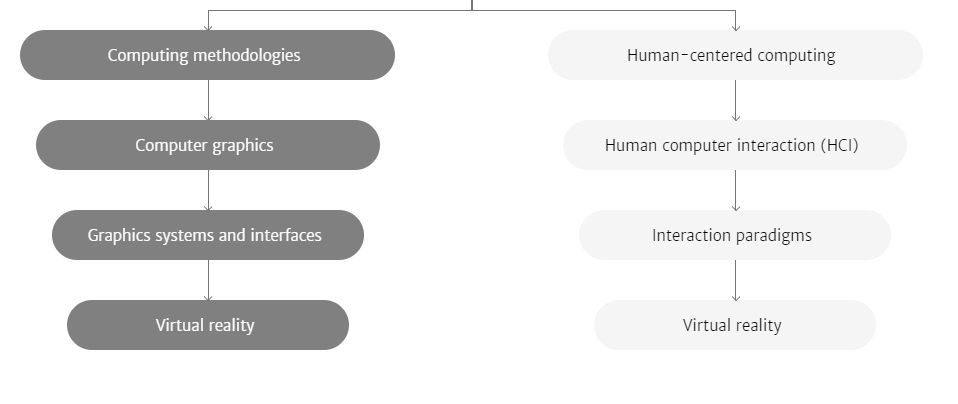Click arrow from Computing methodologies to Computer graphics
This screenshot has height=404, width=958.
pos(208,100)
